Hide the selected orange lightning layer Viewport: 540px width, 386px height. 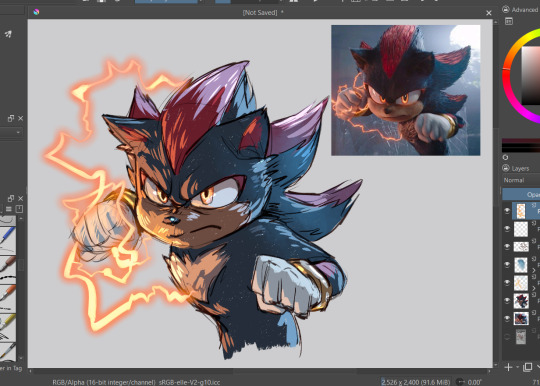coord(507,211)
